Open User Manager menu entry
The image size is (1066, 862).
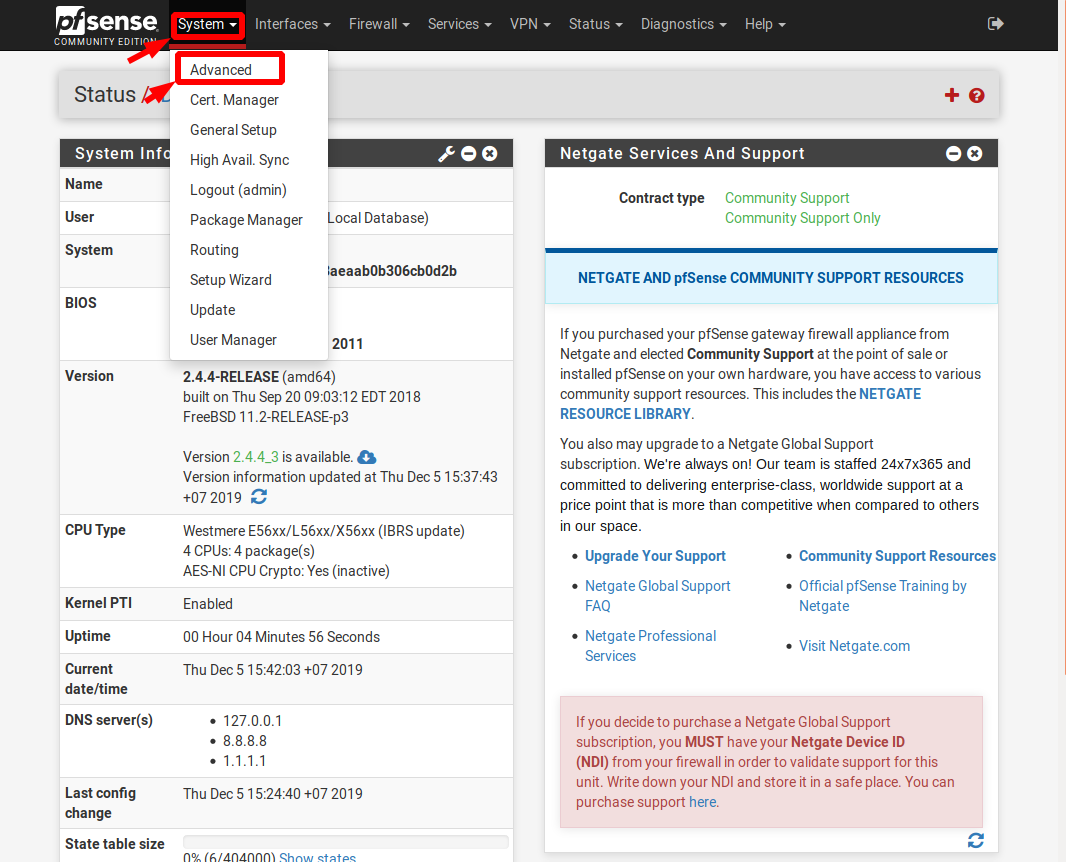coord(233,339)
